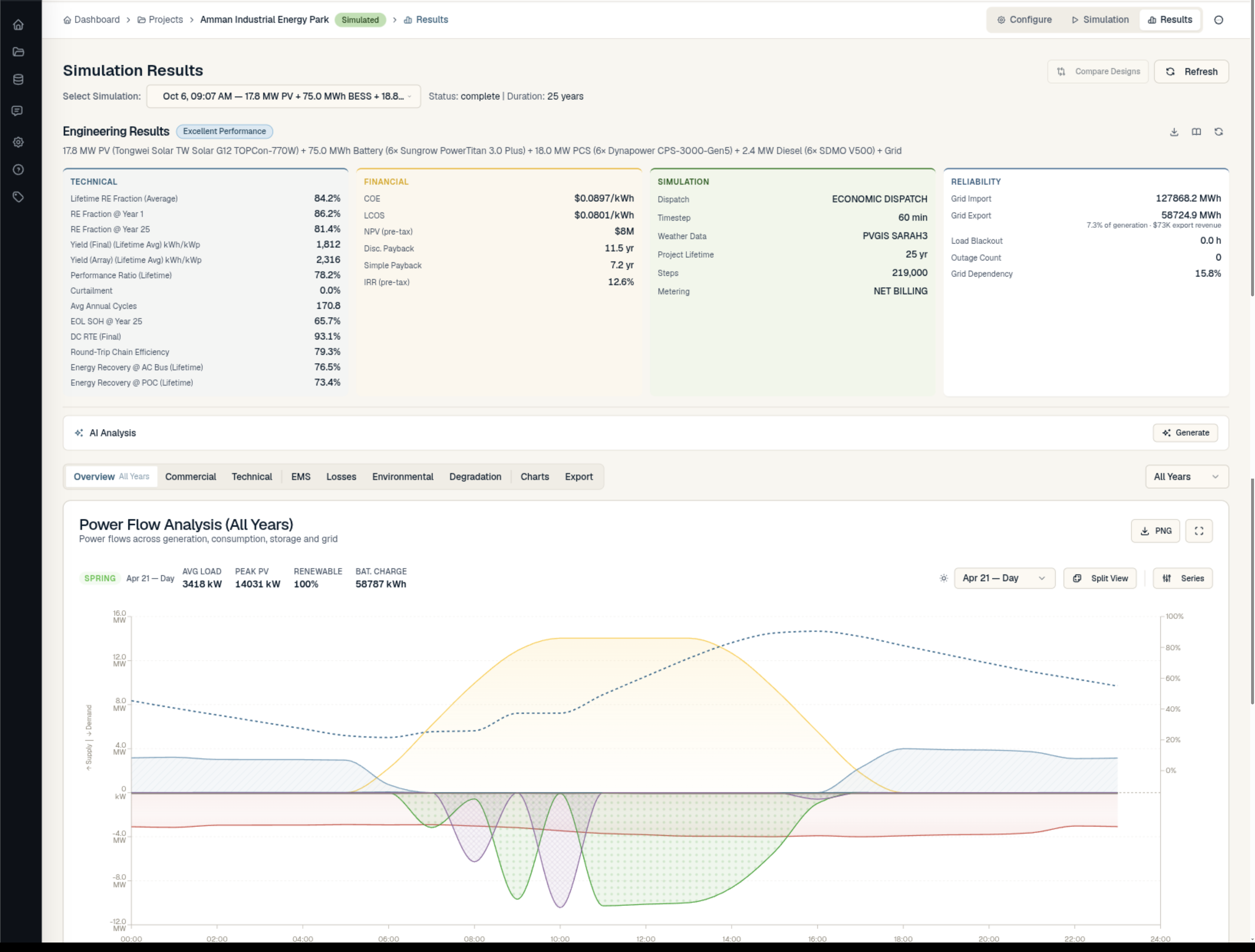1255x952 pixels.
Task: Open the Series chart options
Action: click(x=1182, y=578)
